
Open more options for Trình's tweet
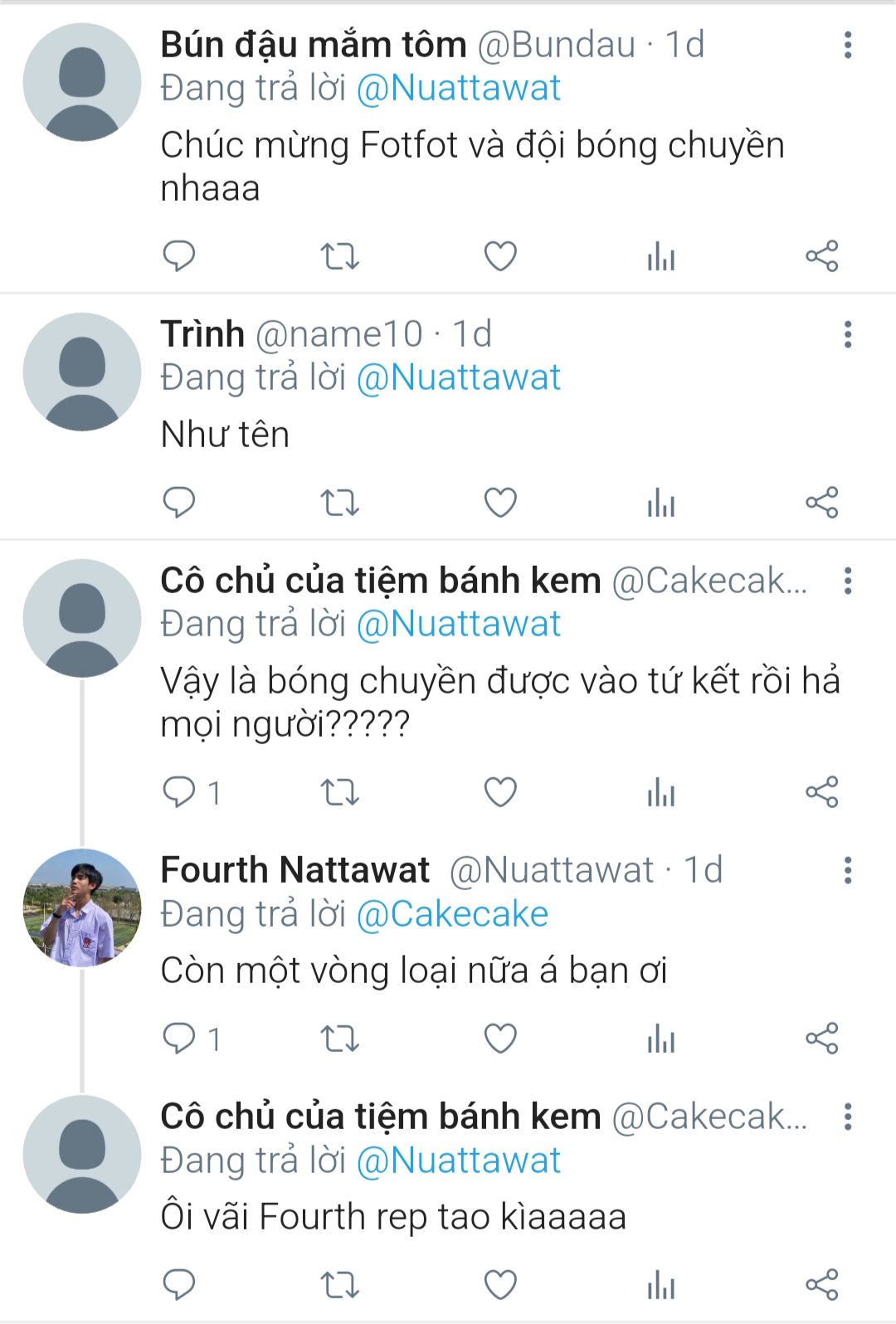tap(847, 334)
